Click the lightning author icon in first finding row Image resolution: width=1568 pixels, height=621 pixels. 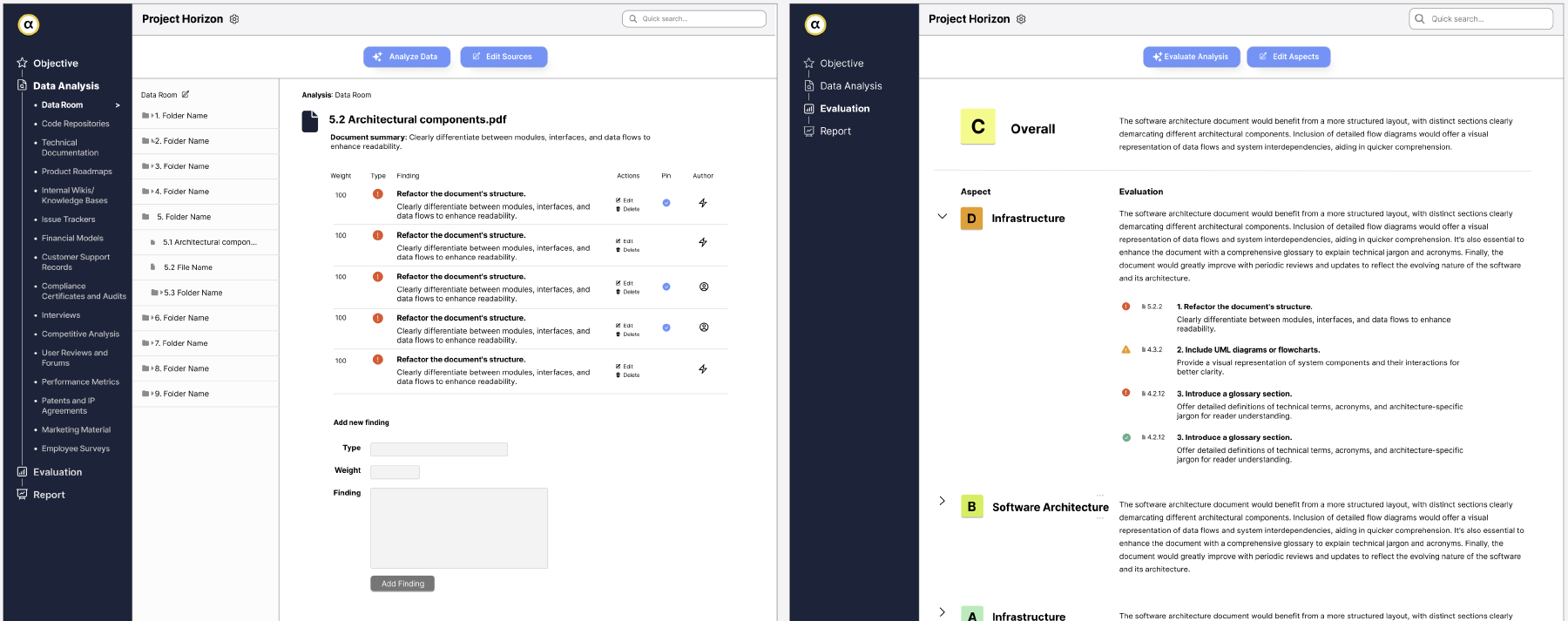703,203
